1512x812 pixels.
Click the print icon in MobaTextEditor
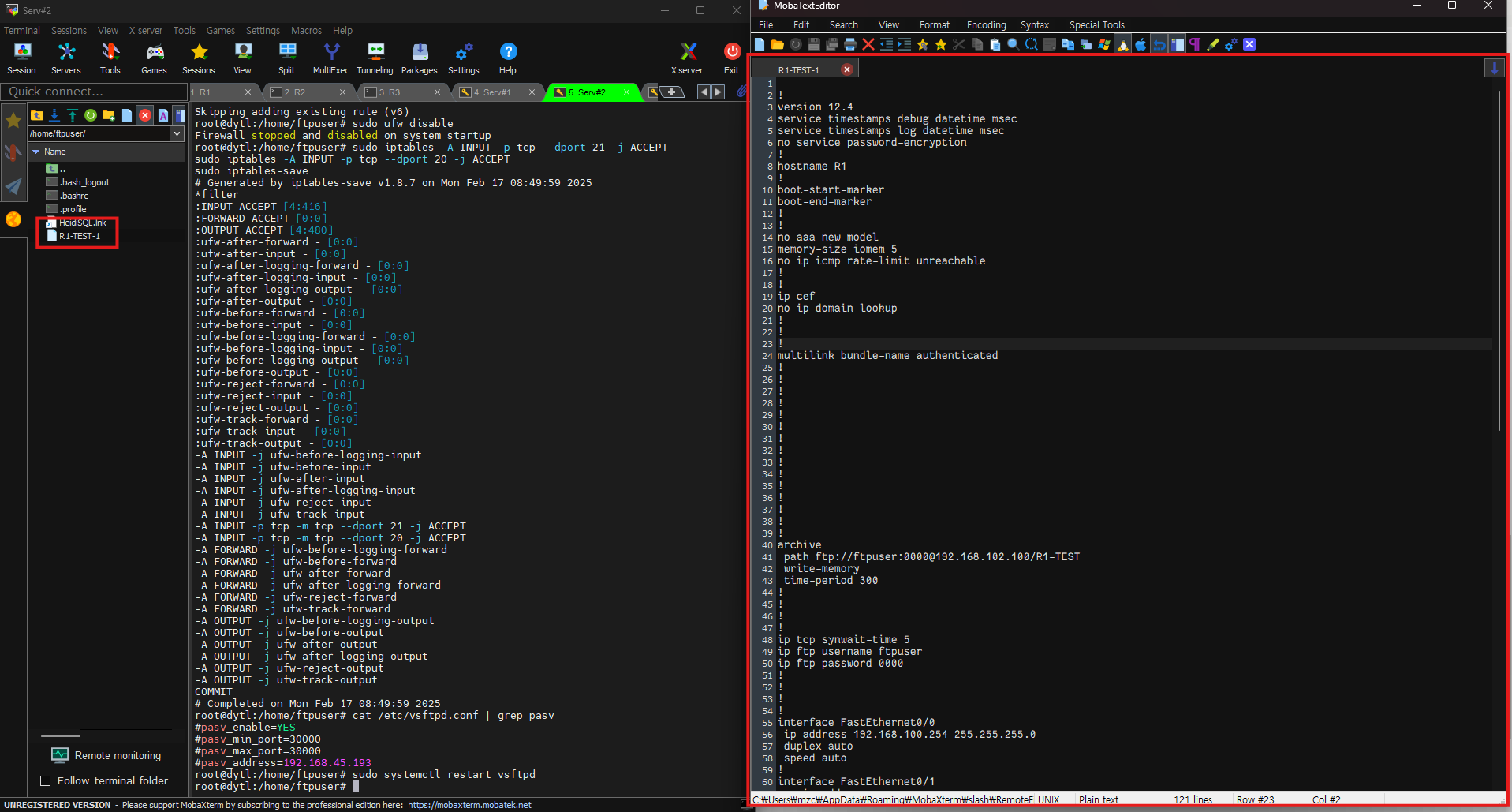tap(850, 44)
